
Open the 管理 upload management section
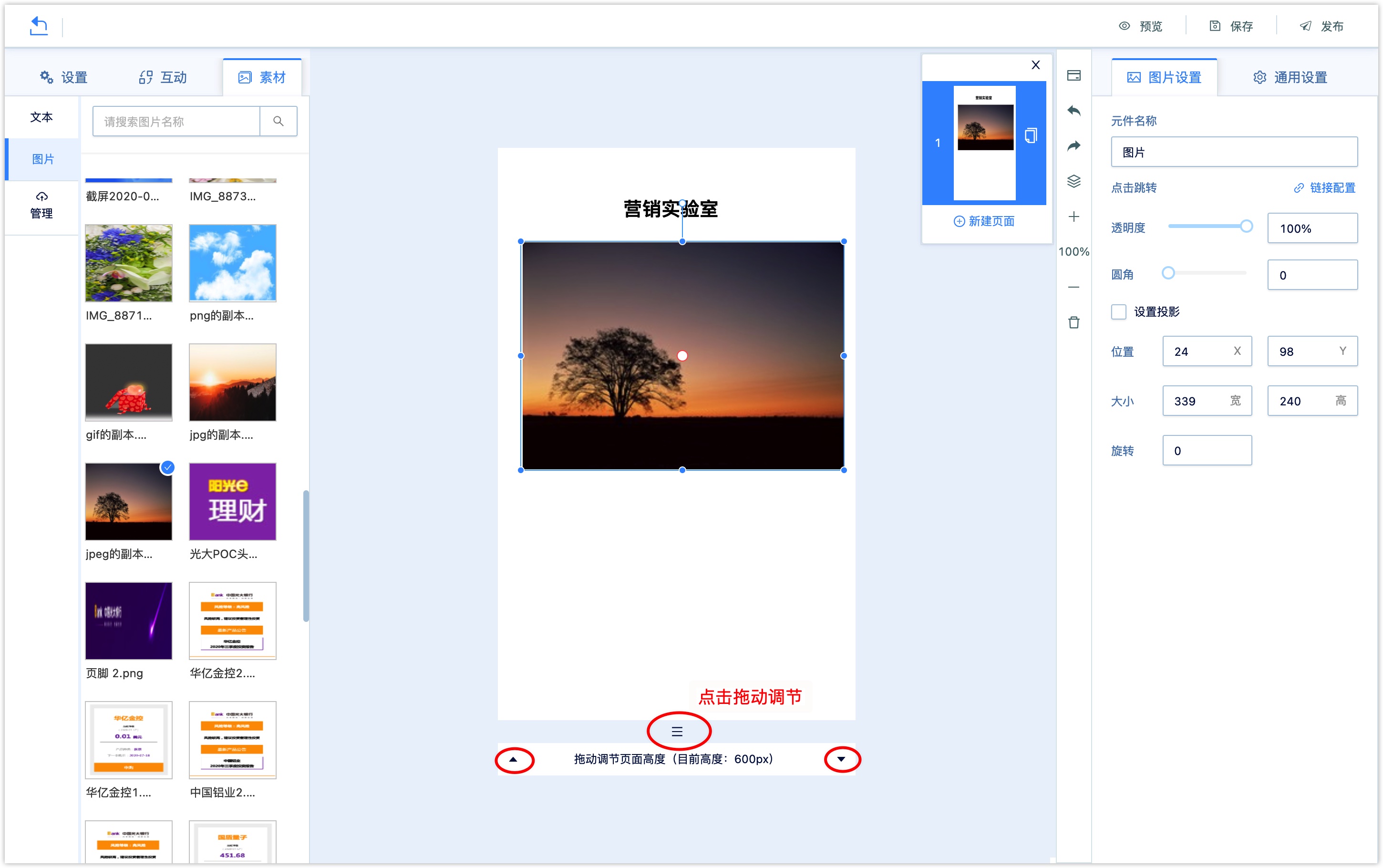pyautogui.click(x=41, y=206)
